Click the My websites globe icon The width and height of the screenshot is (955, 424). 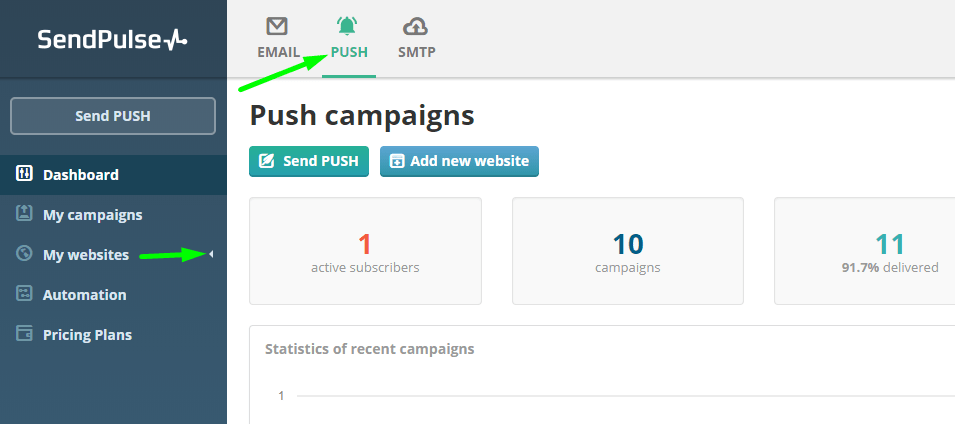point(24,253)
